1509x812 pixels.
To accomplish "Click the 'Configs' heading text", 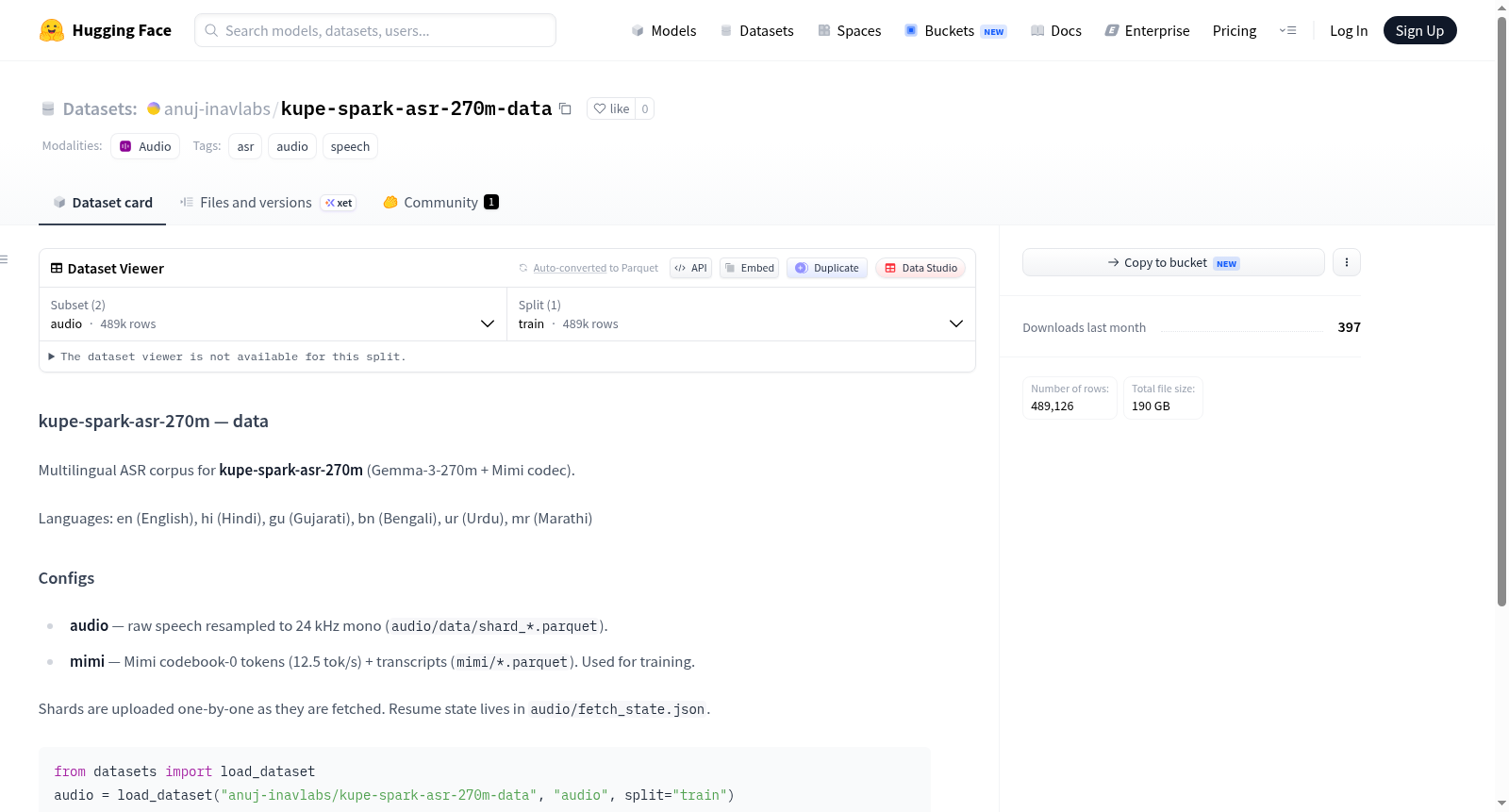I will [66, 578].
